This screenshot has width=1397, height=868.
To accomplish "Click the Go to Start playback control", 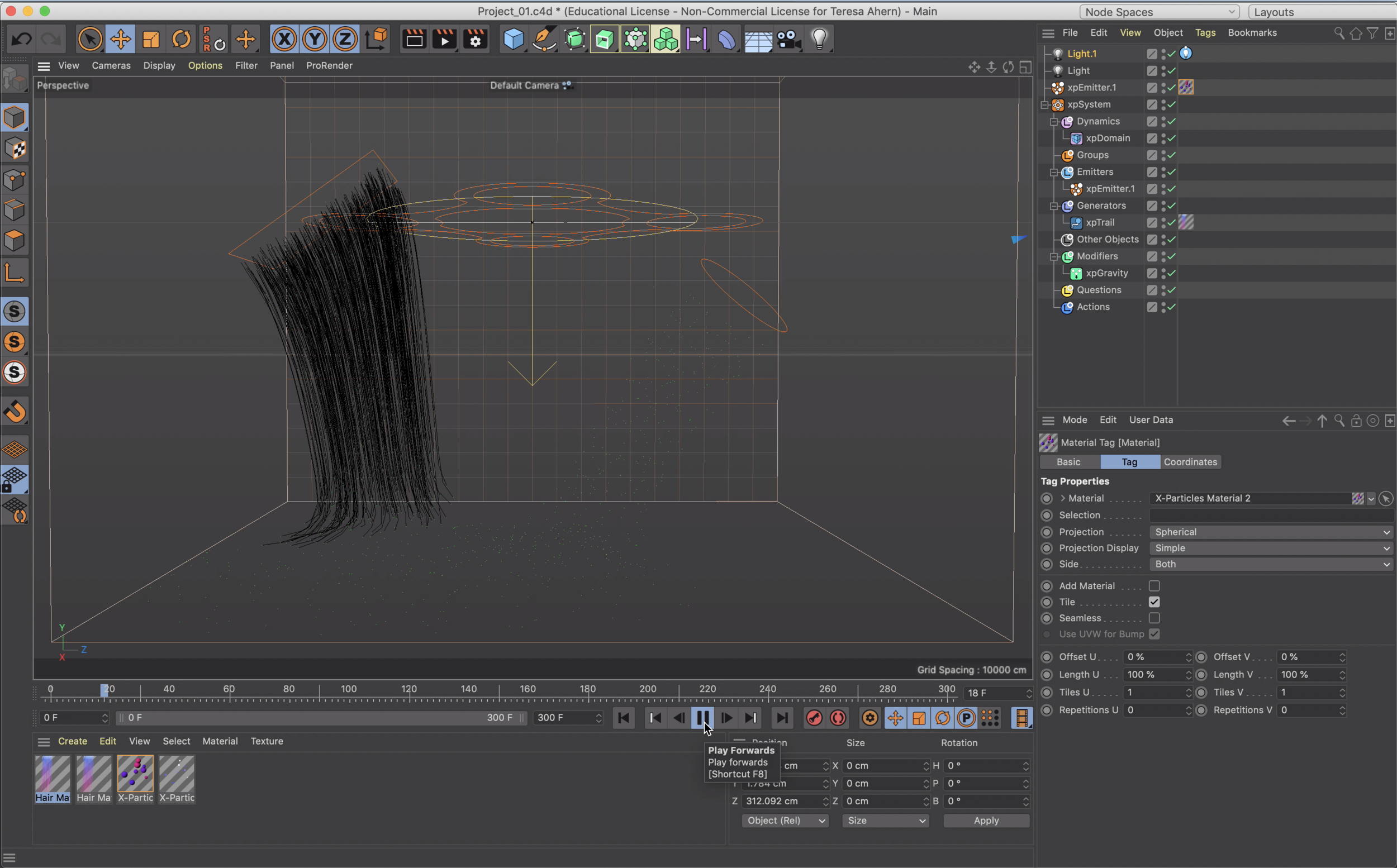I will [x=623, y=718].
